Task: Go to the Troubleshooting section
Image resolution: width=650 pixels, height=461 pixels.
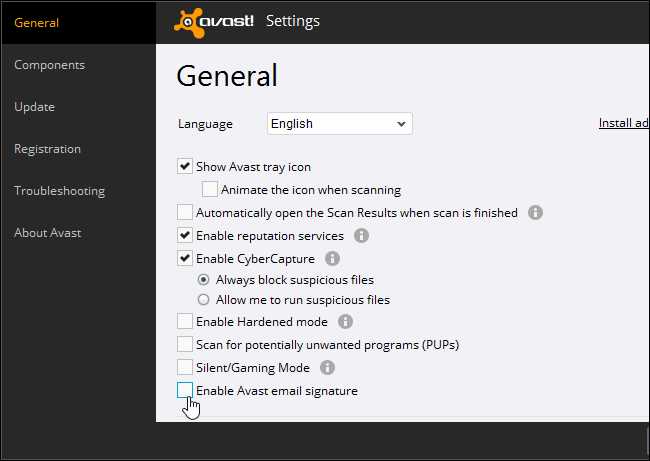Action: (59, 191)
